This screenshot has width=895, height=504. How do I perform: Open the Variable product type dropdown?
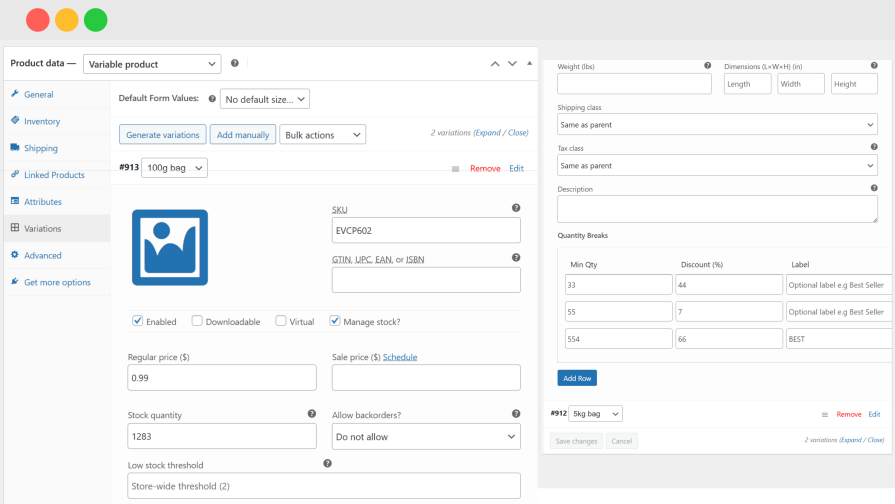tap(152, 64)
